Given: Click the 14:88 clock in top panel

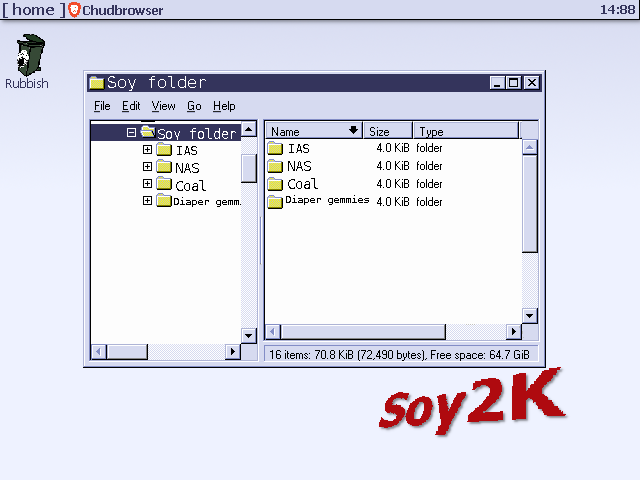Looking at the screenshot, I should point(618,9).
